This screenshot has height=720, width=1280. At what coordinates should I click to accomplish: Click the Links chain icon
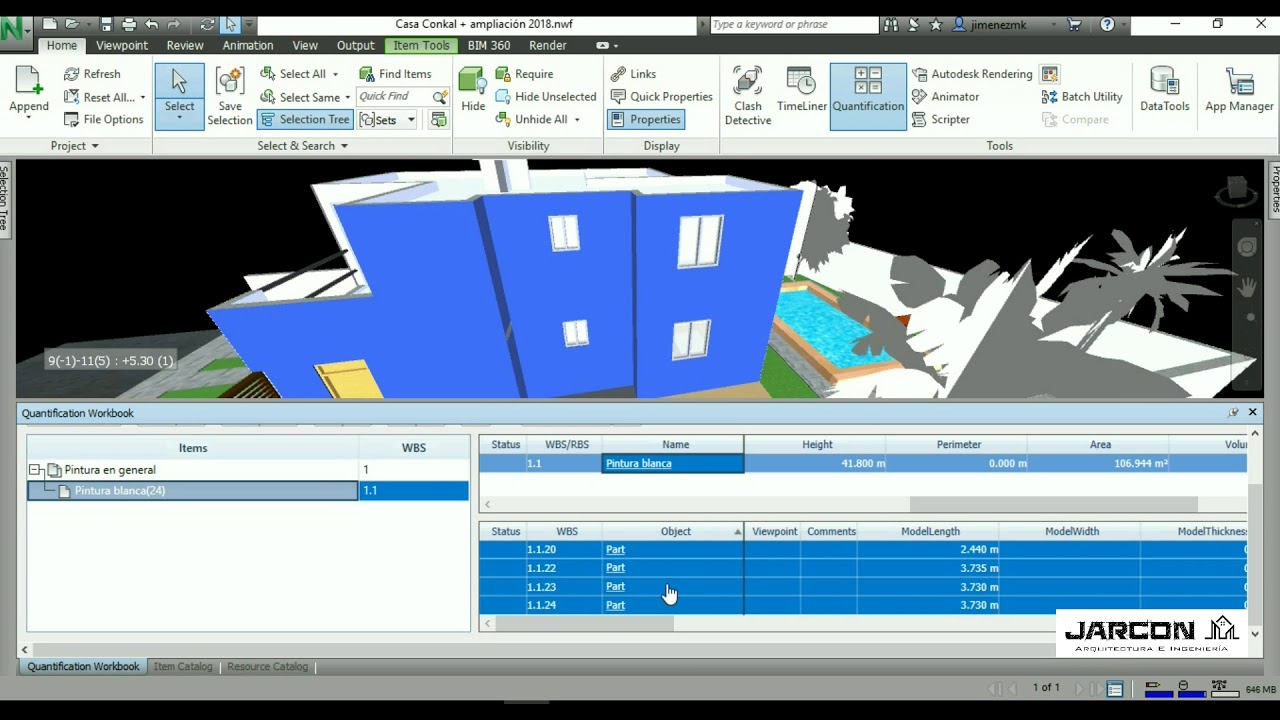click(x=618, y=74)
